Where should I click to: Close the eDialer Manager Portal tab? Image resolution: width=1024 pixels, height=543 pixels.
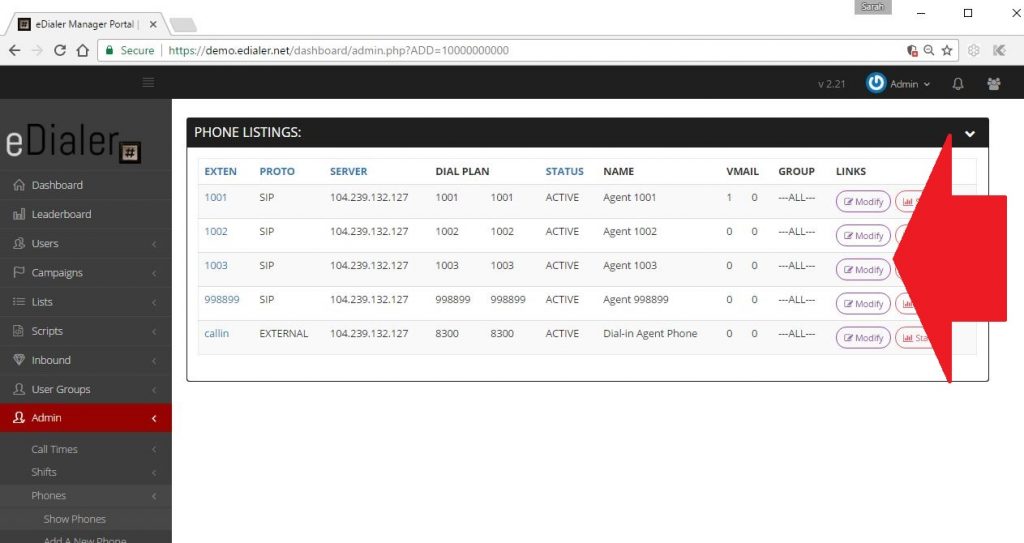153,24
